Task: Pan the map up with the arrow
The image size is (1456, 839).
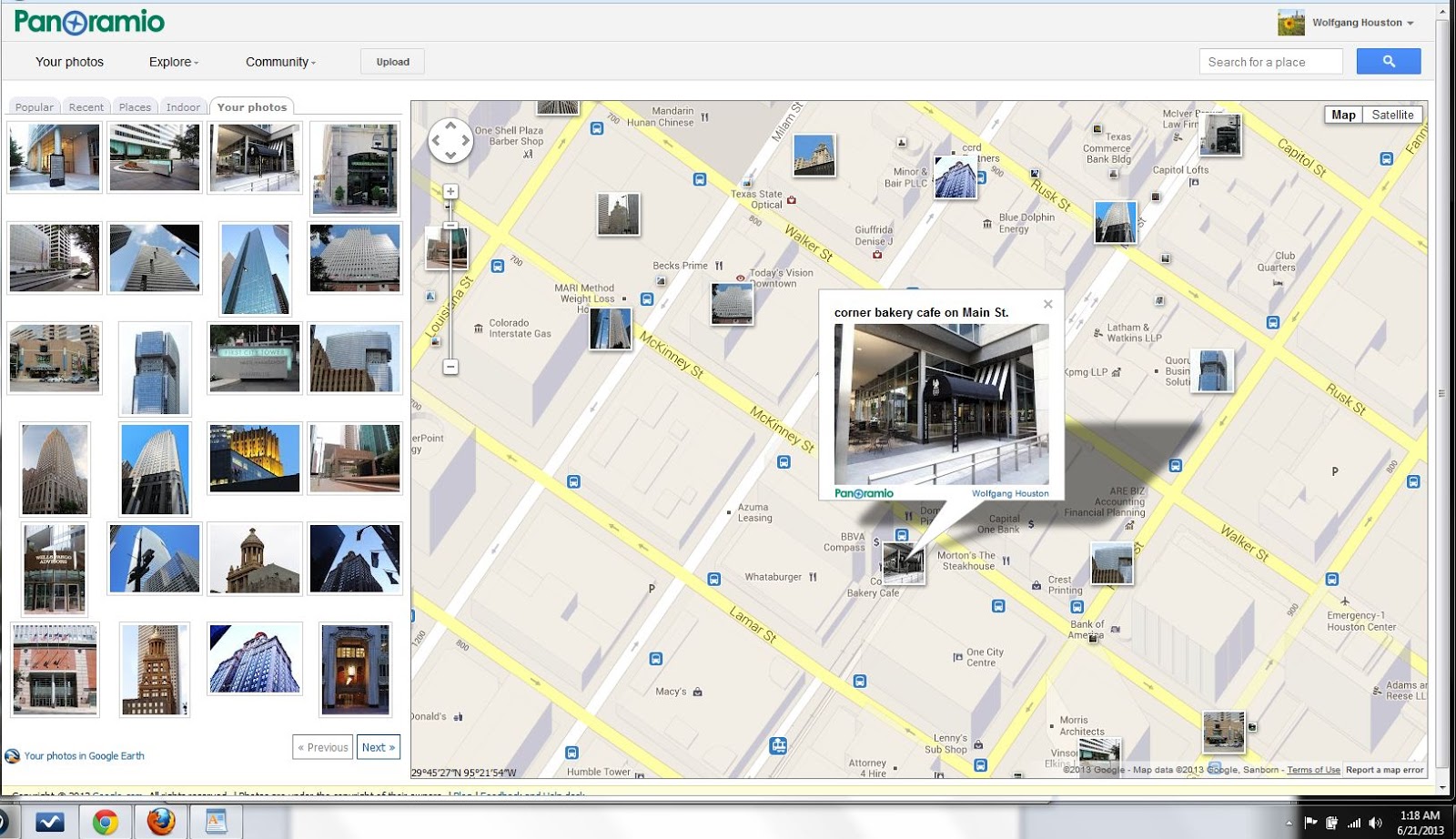Action: pyautogui.click(x=450, y=126)
